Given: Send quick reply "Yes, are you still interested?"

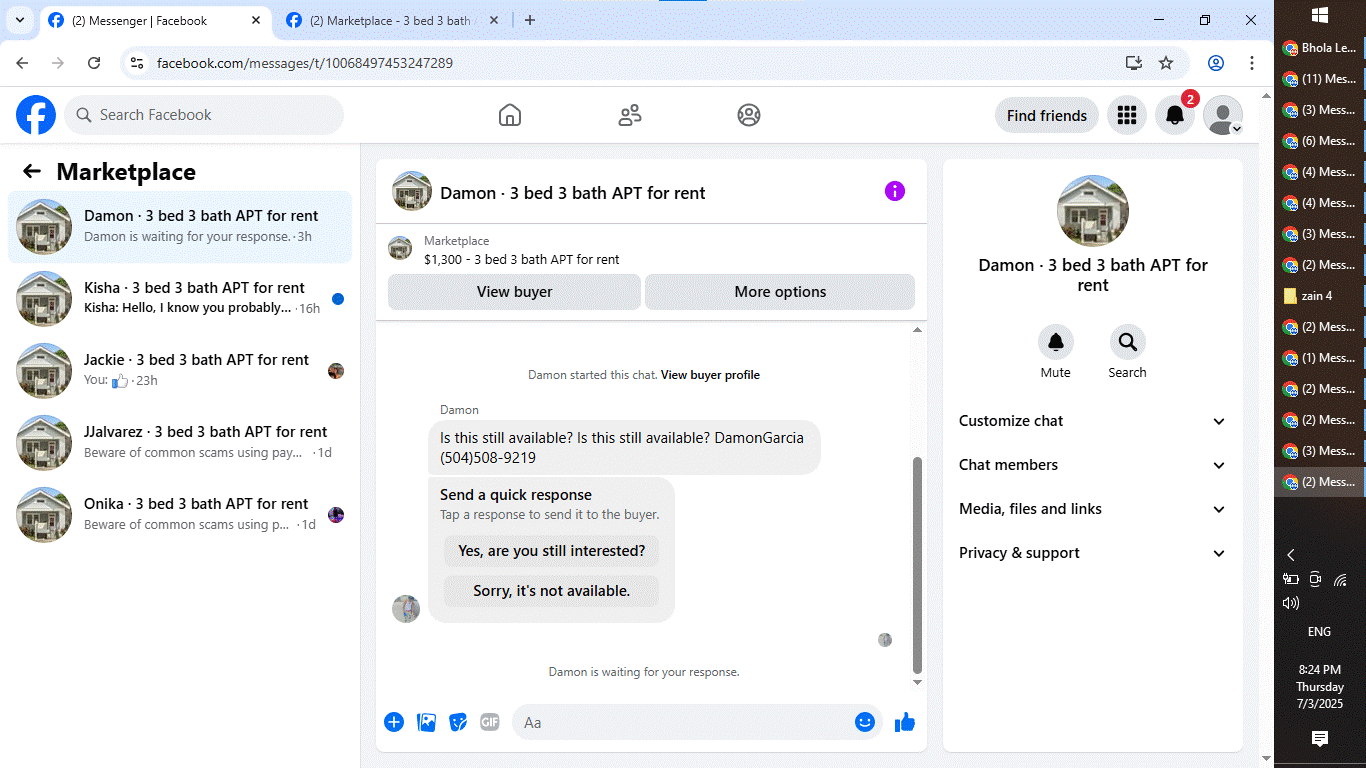Looking at the screenshot, I should pyautogui.click(x=551, y=551).
